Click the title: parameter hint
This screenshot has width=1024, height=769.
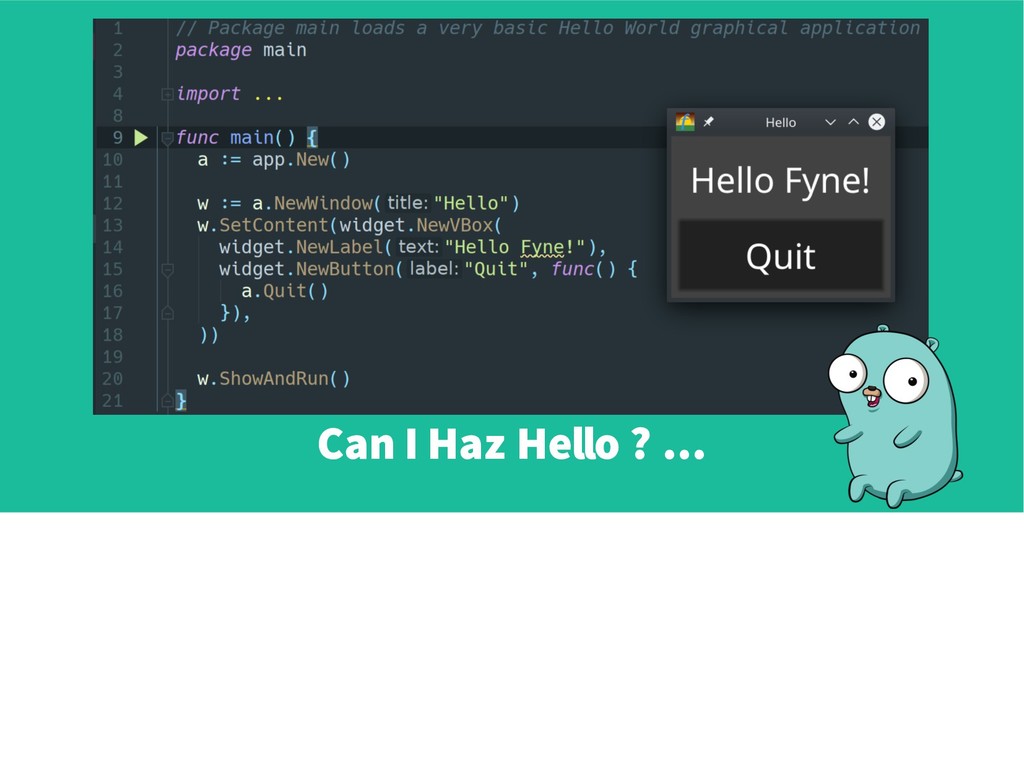coord(408,204)
